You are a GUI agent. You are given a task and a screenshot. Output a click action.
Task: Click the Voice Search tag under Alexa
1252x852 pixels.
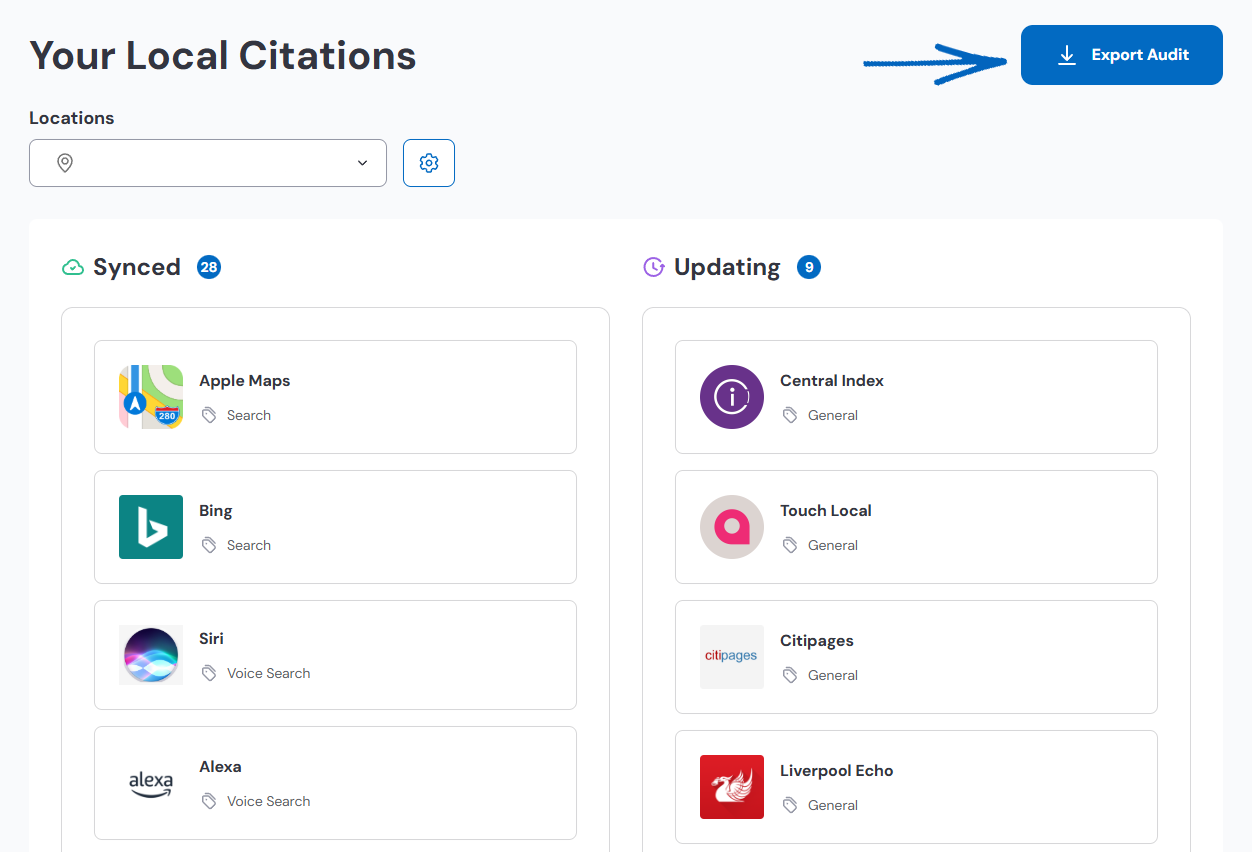coord(269,801)
